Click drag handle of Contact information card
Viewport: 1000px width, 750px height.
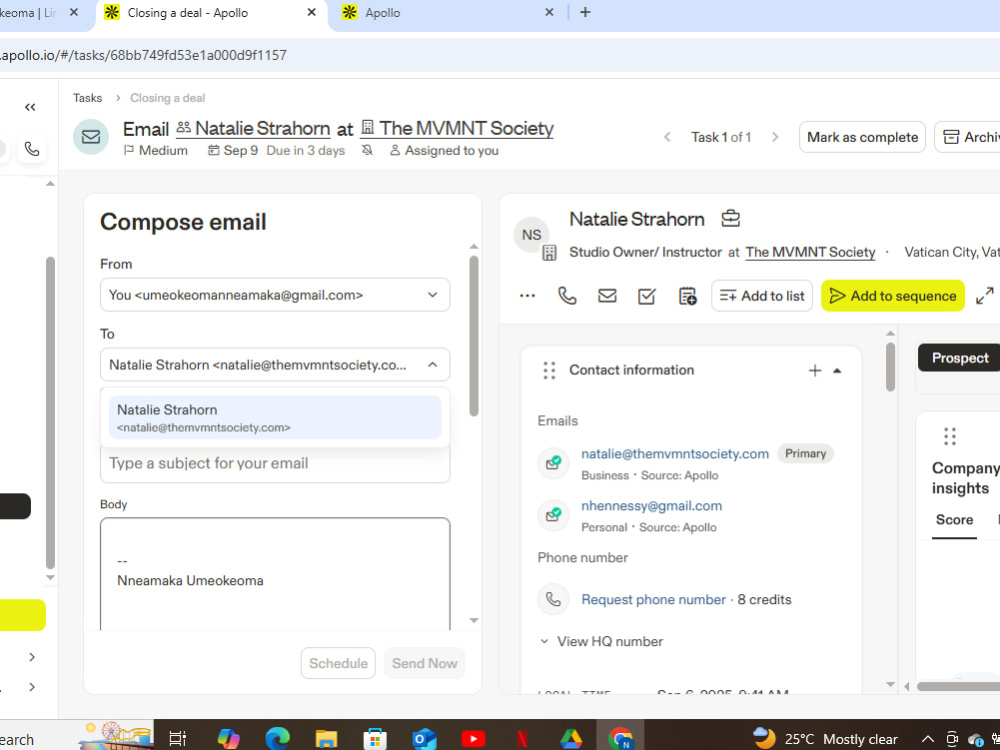pos(549,370)
